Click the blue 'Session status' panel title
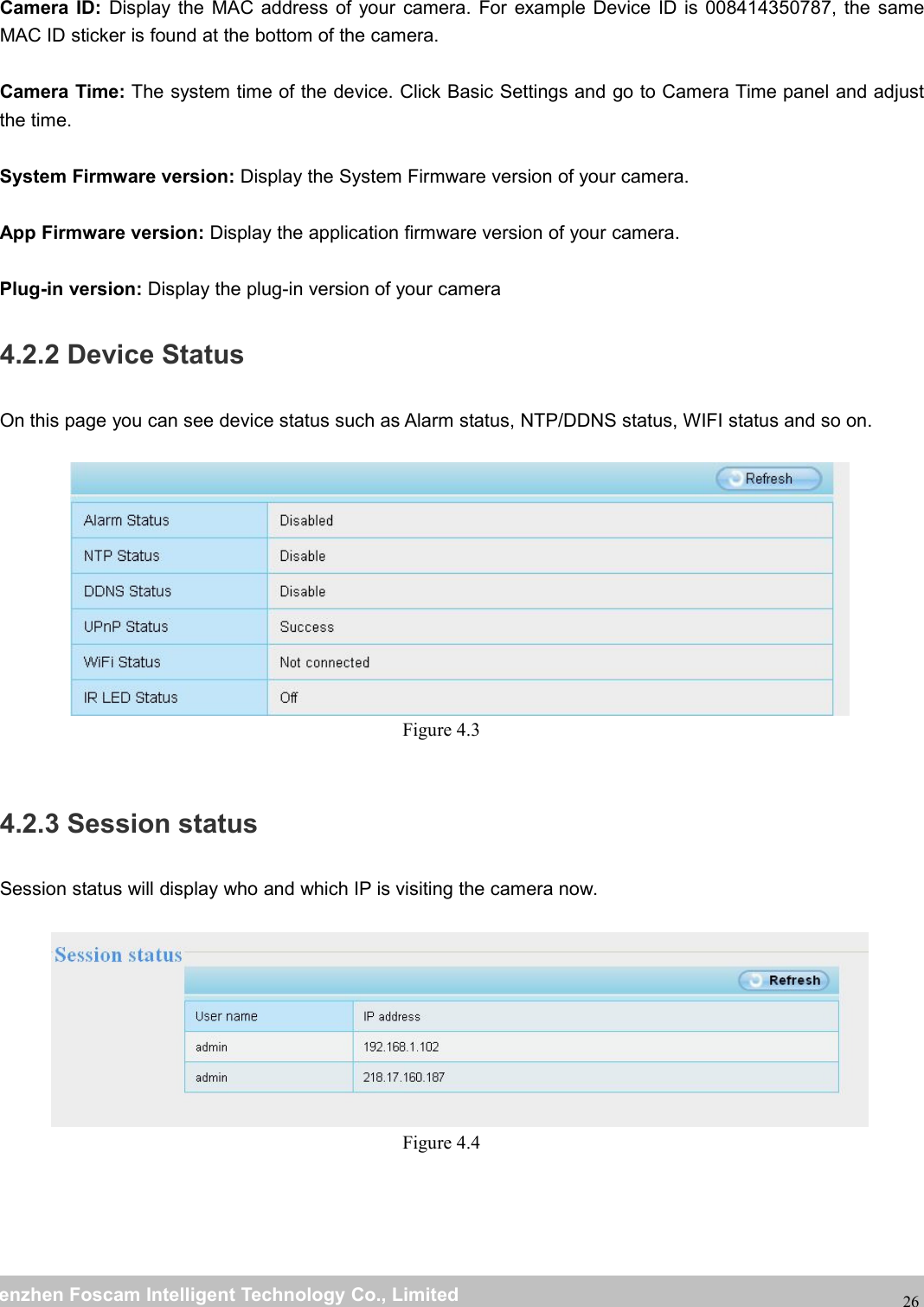The height and width of the screenshot is (1307, 924). coord(119,955)
